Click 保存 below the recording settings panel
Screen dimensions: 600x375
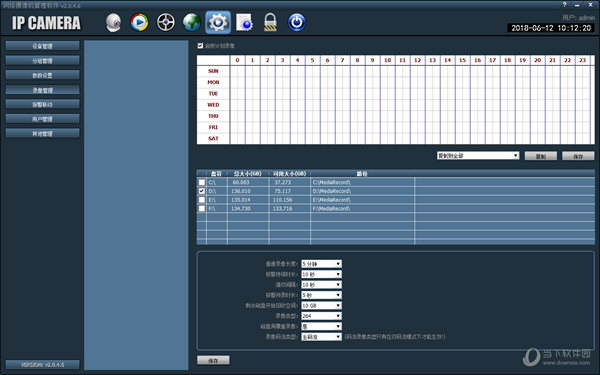coord(213,360)
